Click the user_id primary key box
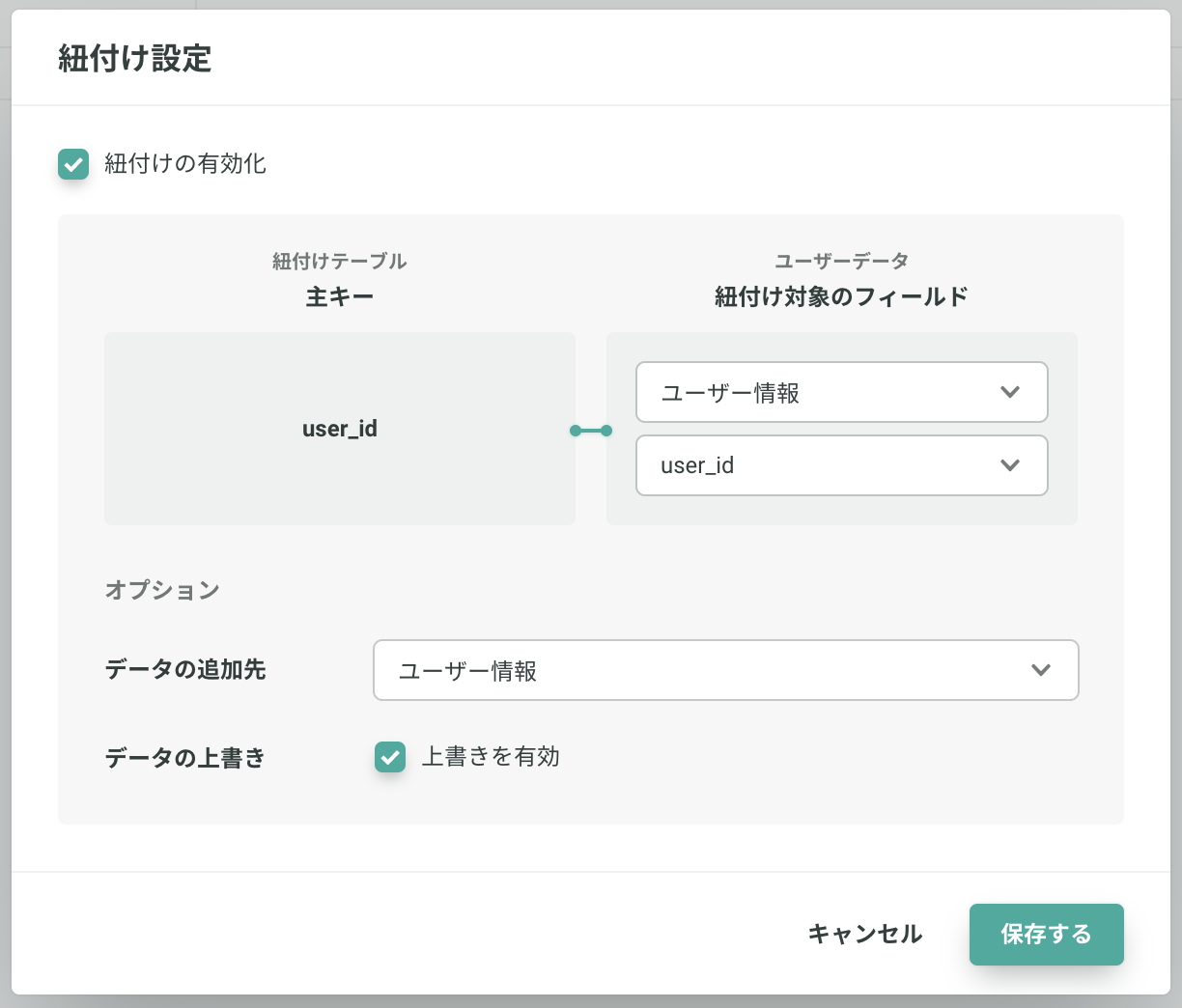The image size is (1182, 1008). pyautogui.click(x=340, y=429)
